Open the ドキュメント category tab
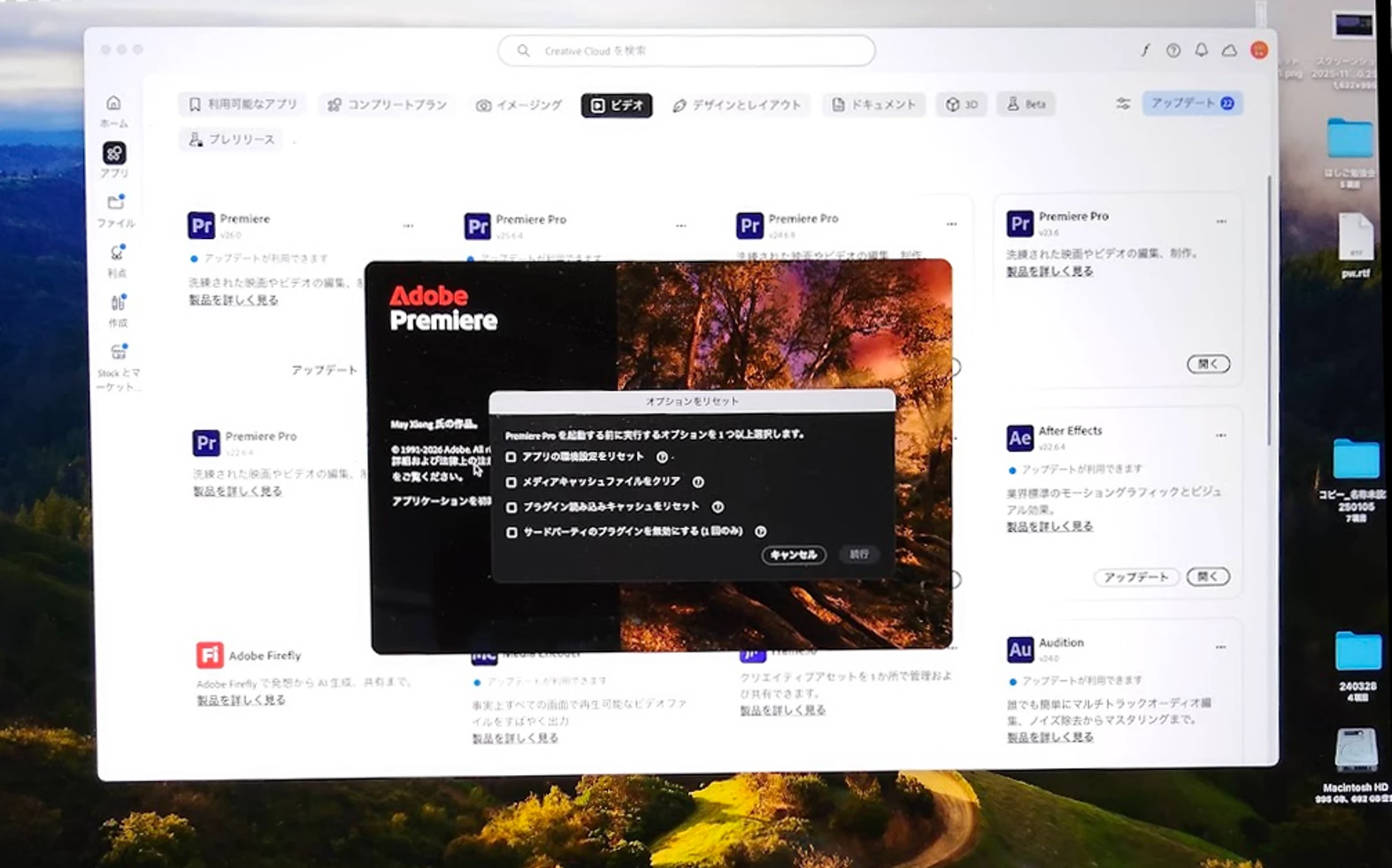 pyautogui.click(x=874, y=104)
